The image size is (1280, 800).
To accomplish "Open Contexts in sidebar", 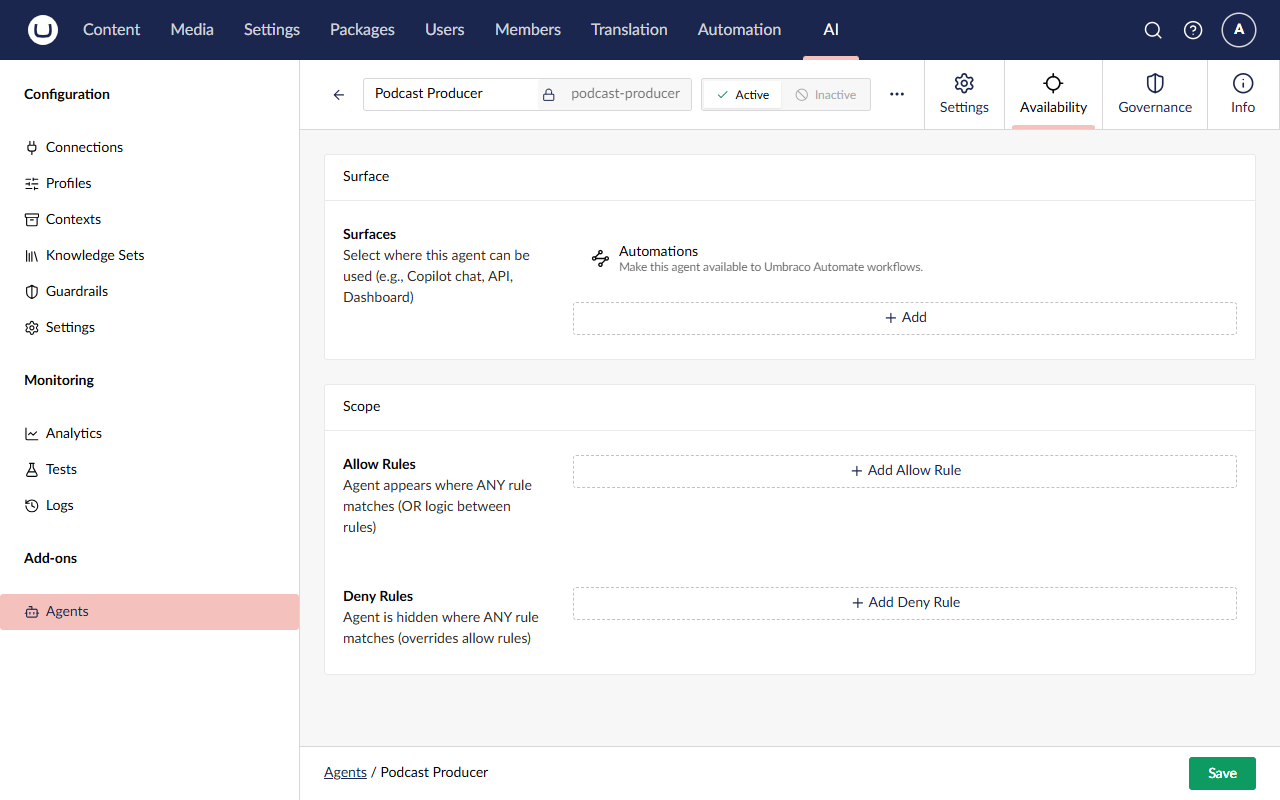I will tap(150, 219).
